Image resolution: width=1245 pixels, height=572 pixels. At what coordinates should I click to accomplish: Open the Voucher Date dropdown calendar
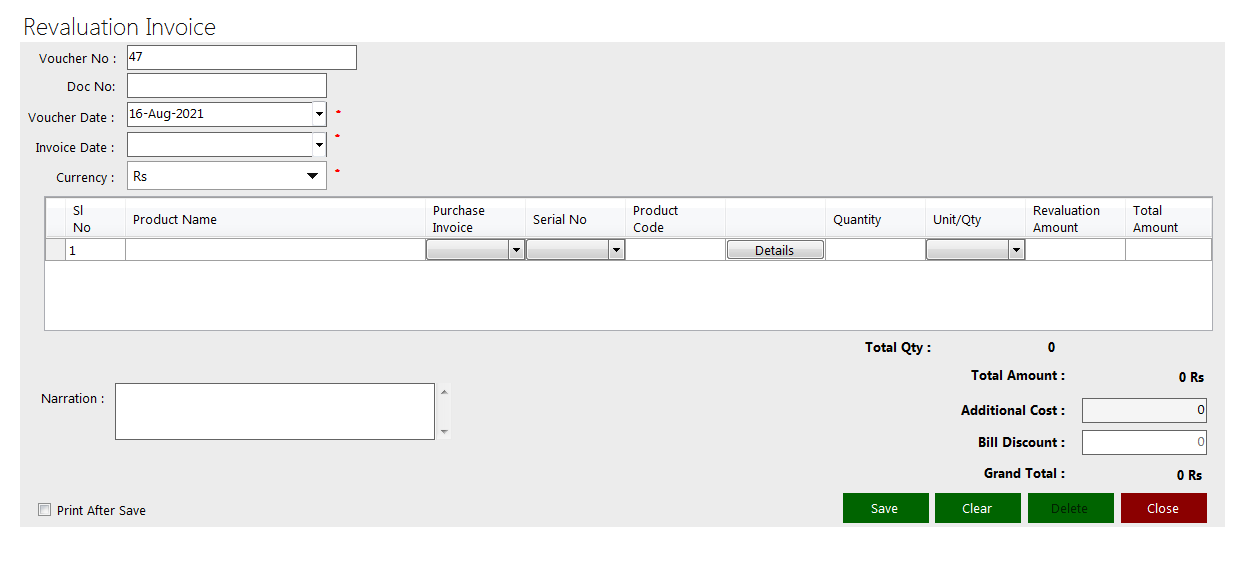pyautogui.click(x=319, y=114)
